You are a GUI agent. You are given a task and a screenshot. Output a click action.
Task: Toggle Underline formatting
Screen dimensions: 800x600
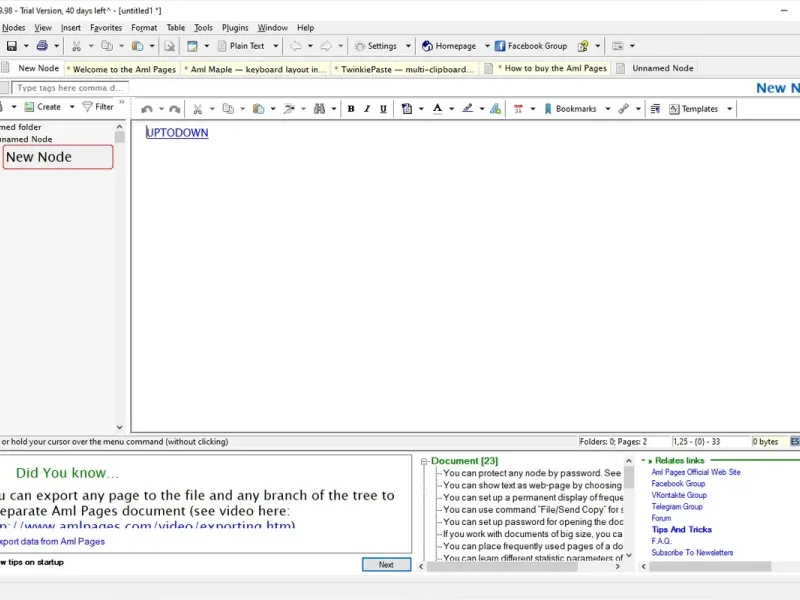pos(383,108)
